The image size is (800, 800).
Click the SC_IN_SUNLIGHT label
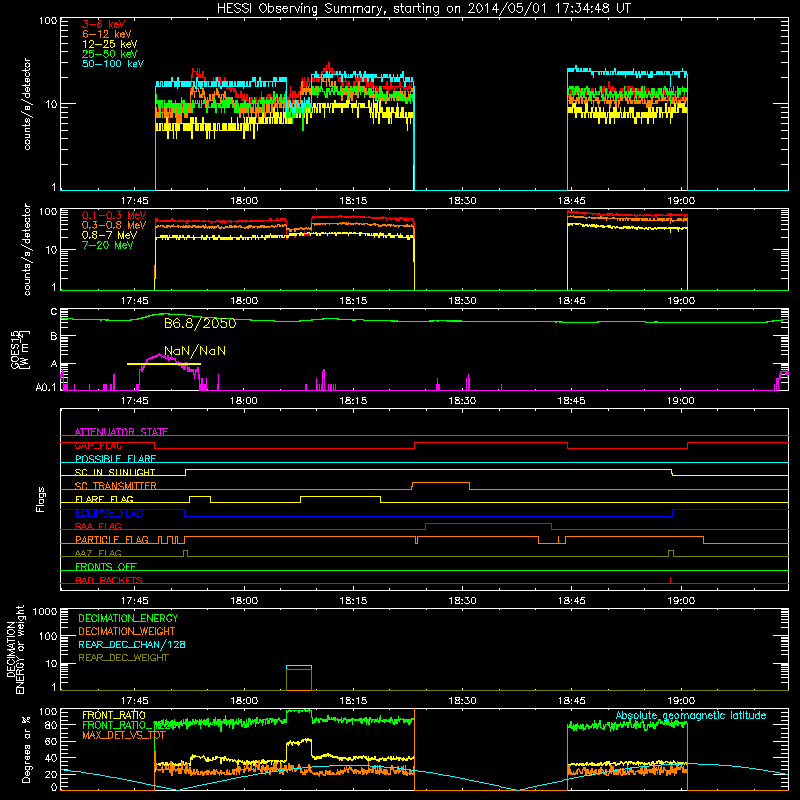tap(115, 472)
